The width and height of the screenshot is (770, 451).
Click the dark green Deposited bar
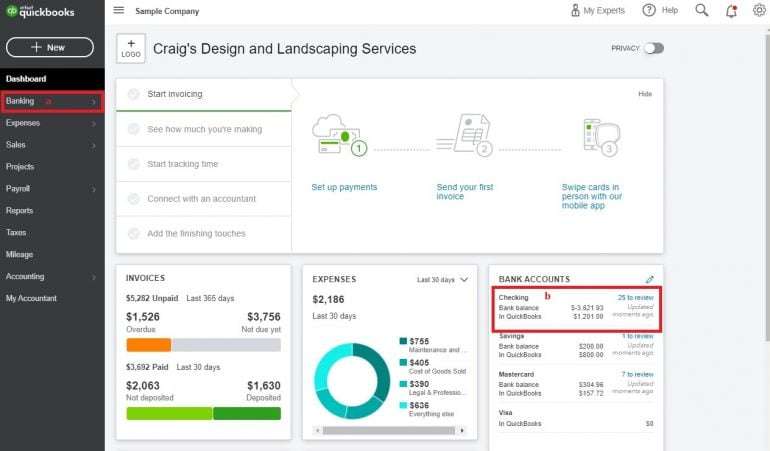point(247,413)
